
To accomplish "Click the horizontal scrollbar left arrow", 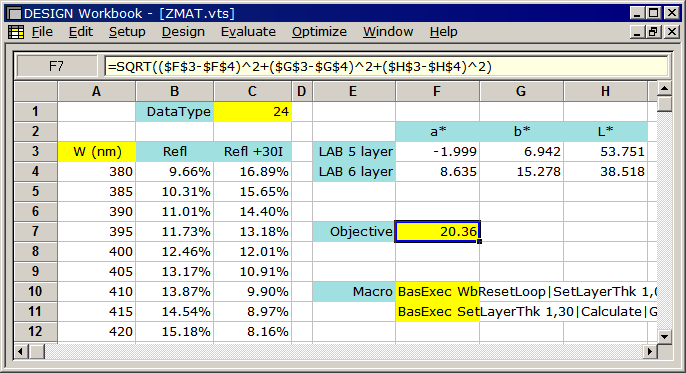I will pyautogui.click(x=21, y=351).
